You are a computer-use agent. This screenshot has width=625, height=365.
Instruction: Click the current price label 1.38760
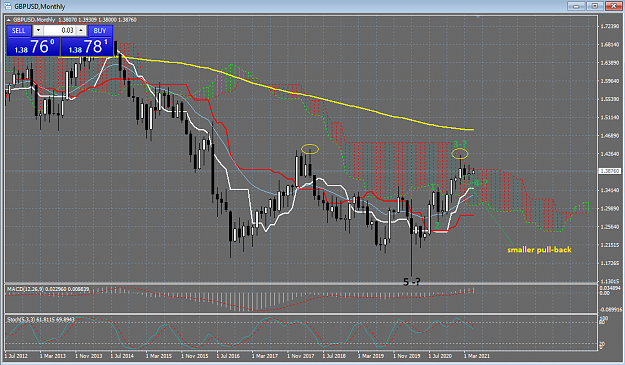(610, 171)
